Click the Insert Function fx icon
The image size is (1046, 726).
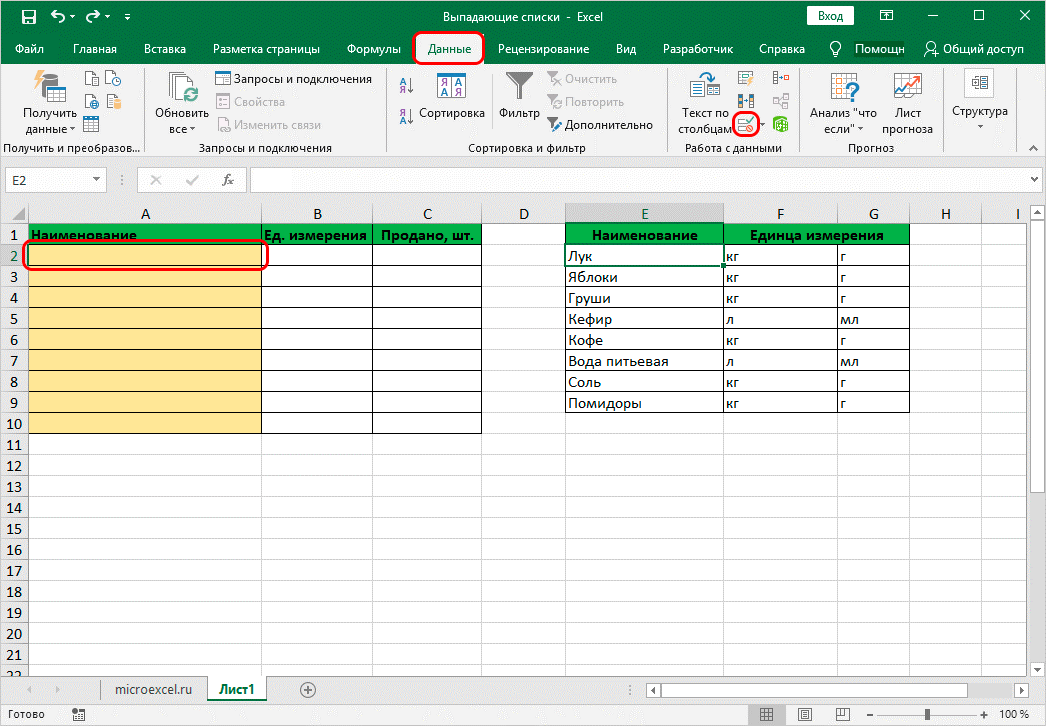click(228, 180)
